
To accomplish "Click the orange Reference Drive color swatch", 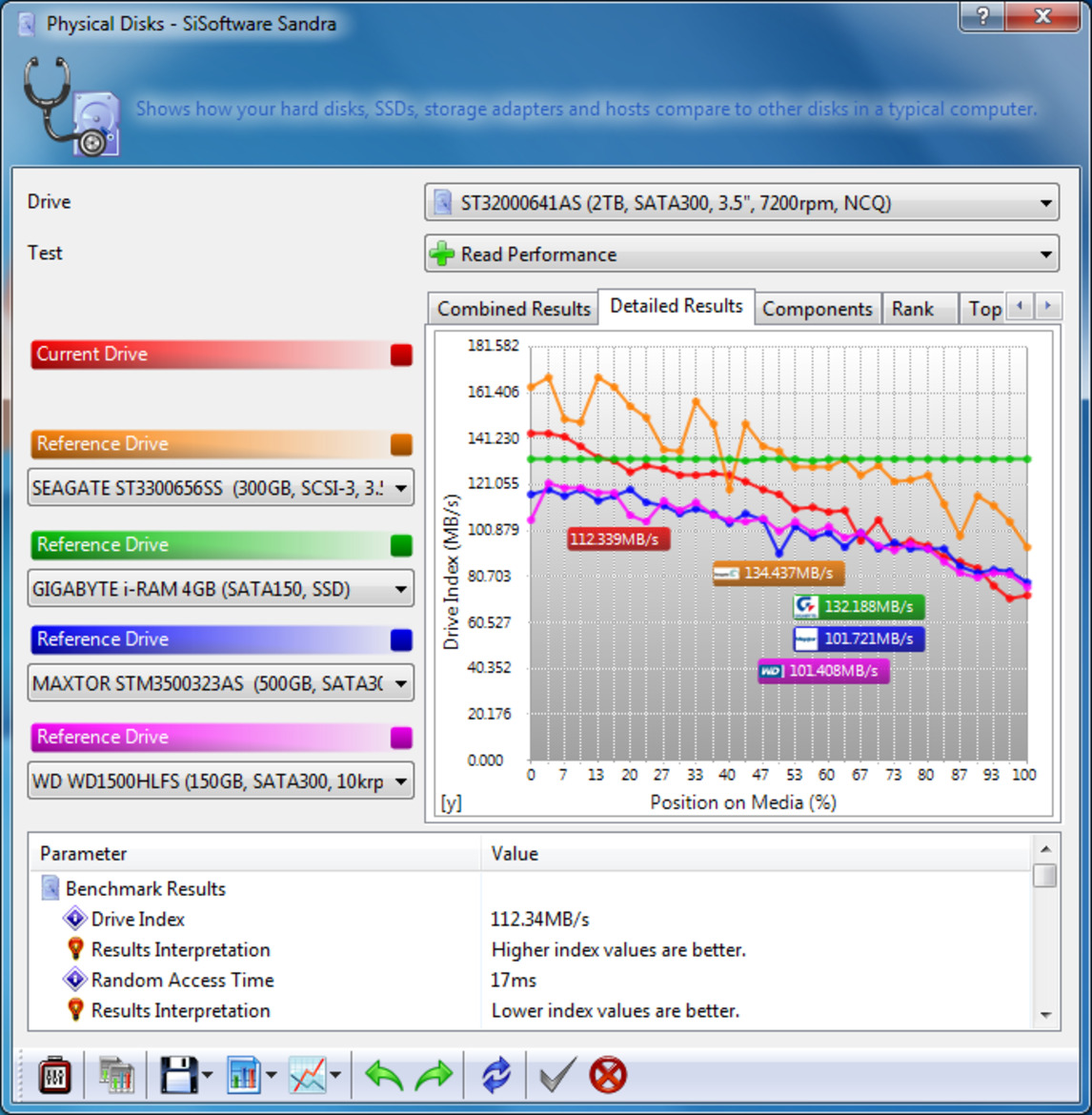I will [401, 444].
